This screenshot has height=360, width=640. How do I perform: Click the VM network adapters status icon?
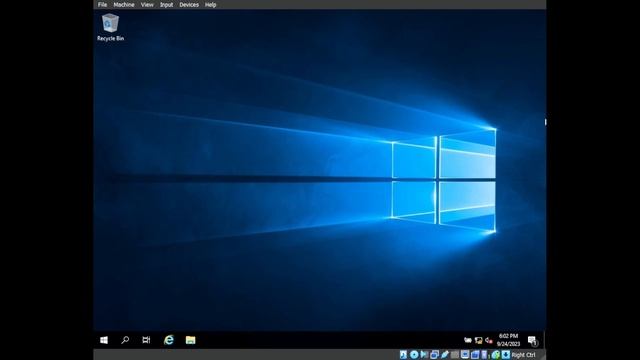(434, 355)
